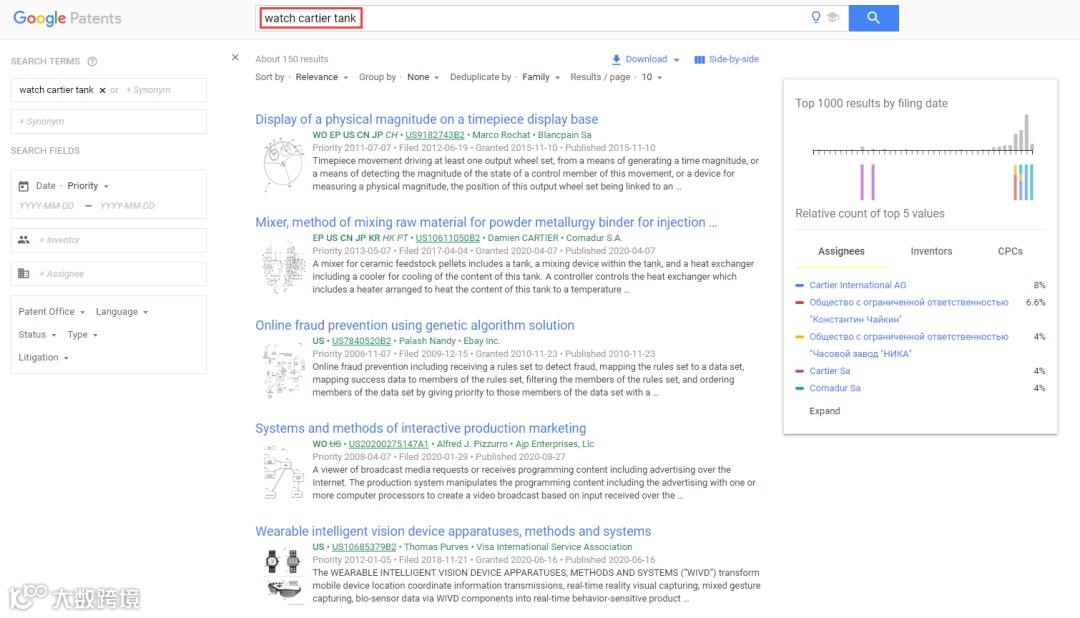This screenshot has height=618, width=1080.
Task: Select 'Константин Чайкин' assignee entry
Action: click(x=908, y=311)
